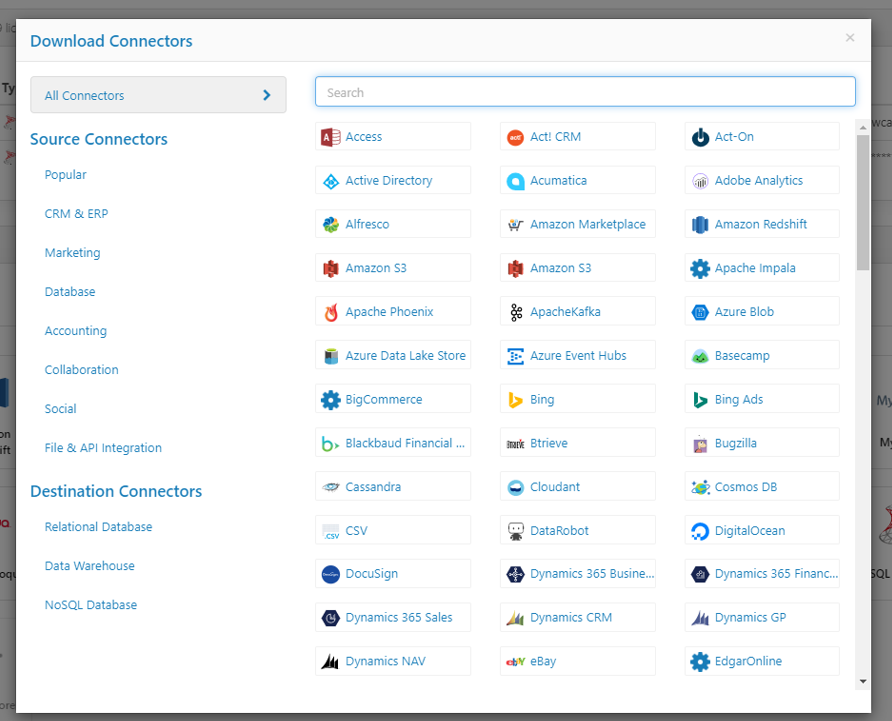The width and height of the screenshot is (892, 721).
Task: Pick the DigitalOcean connector icon
Action: click(x=700, y=531)
